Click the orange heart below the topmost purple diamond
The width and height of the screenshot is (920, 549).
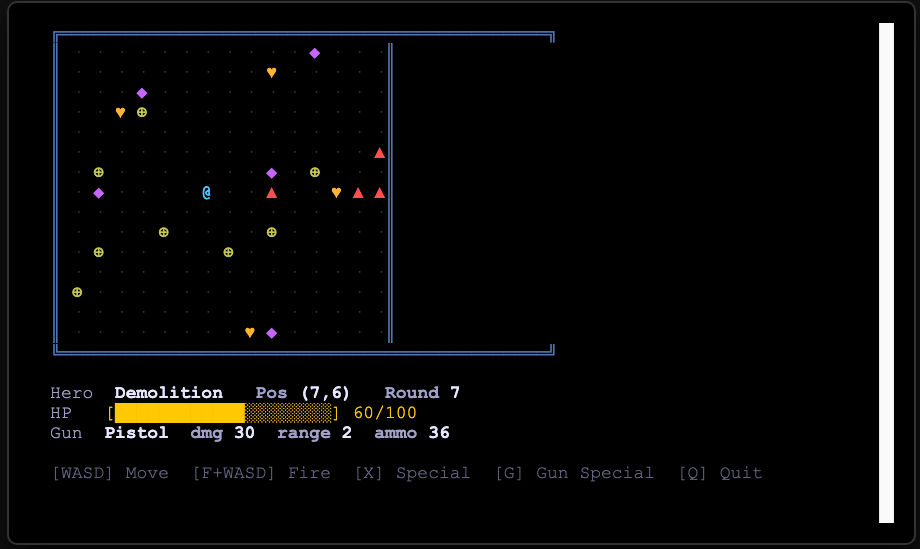(271, 73)
